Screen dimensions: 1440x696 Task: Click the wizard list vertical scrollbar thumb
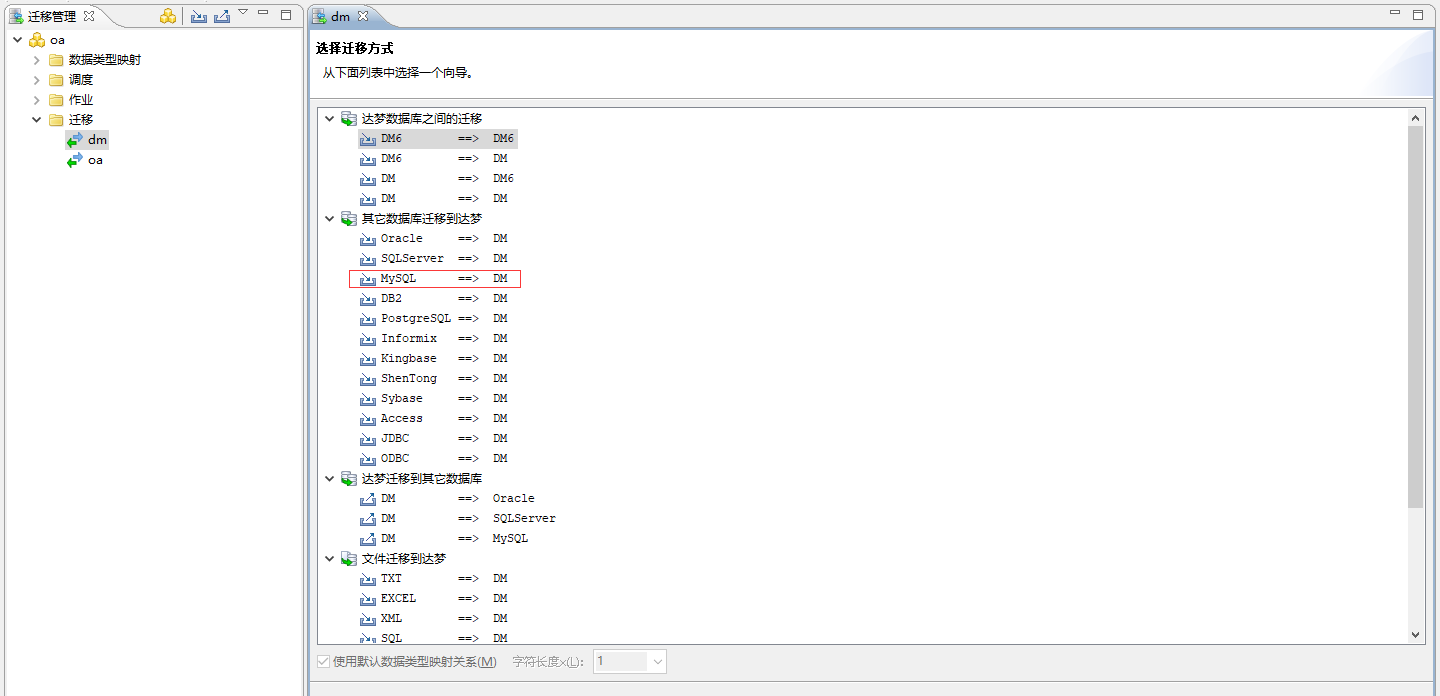(x=1415, y=317)
